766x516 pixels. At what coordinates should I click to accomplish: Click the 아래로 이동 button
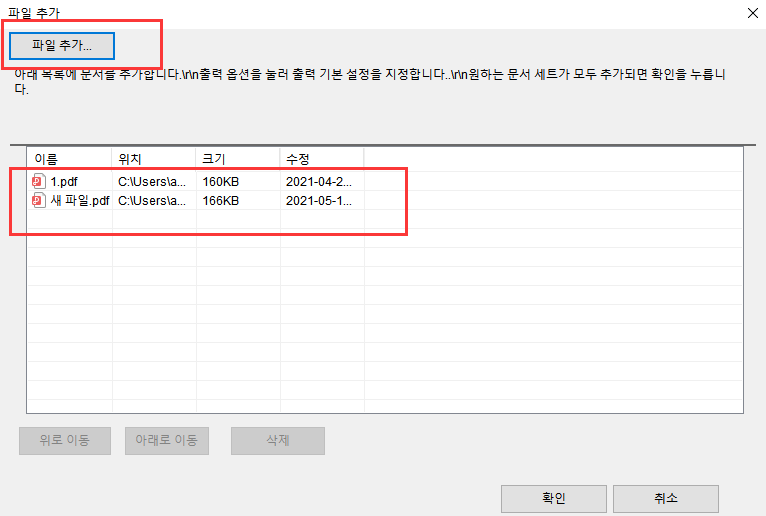167,441
